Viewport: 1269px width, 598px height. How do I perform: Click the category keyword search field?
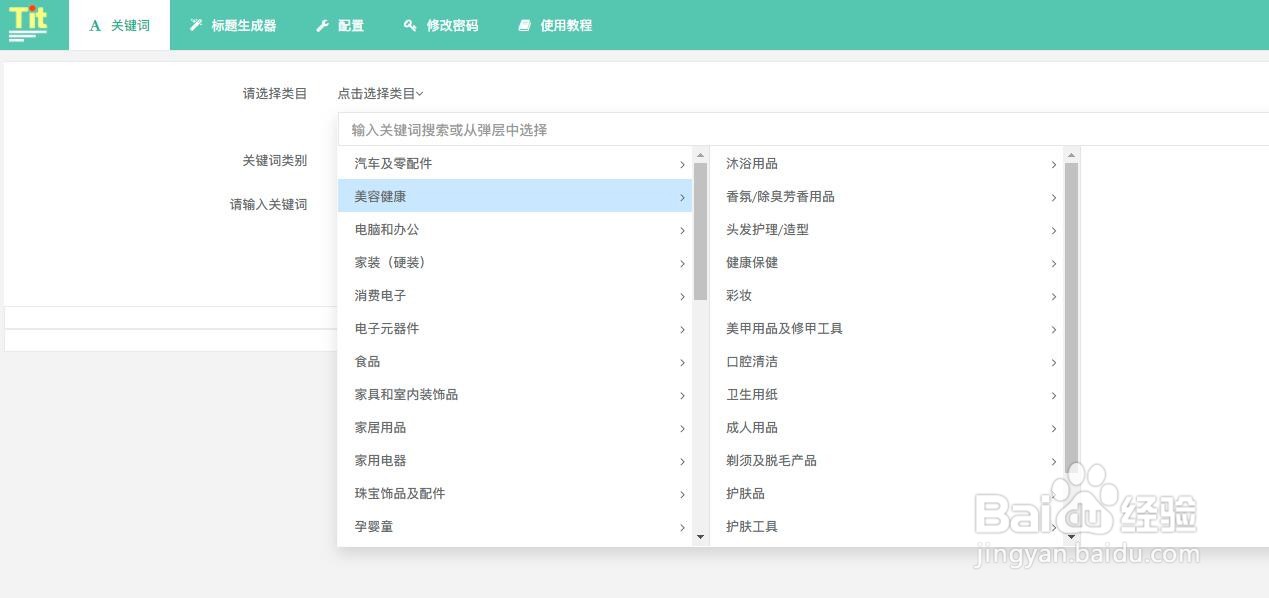pos(800,130)
